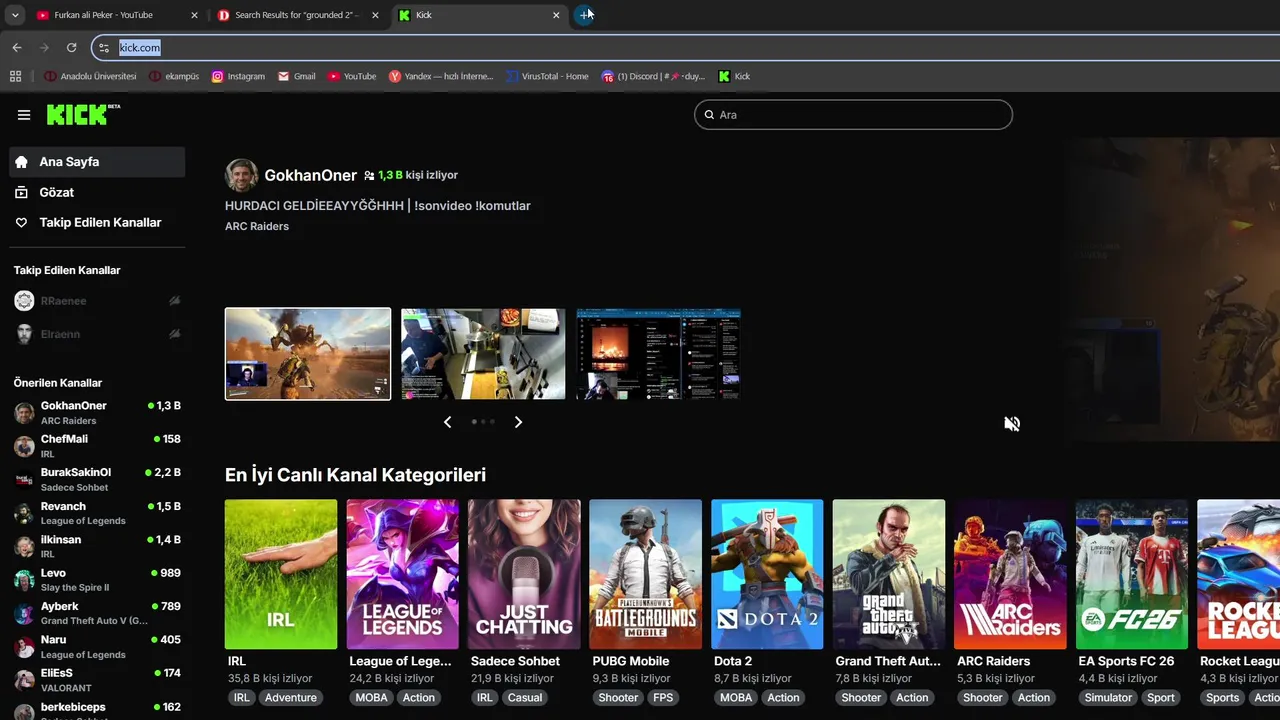
Task: Open Takip Edilen Kanallar sidebar item
Action: pos(97,223)
